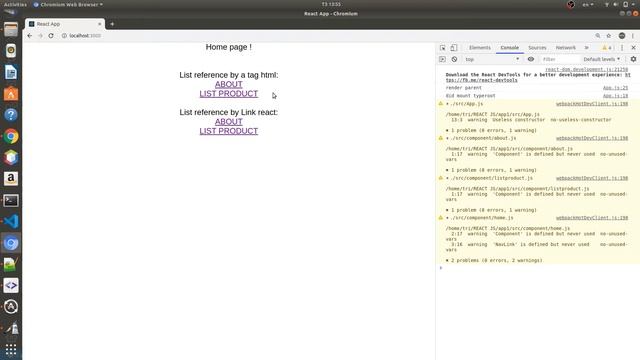Toggle the live expression eye icon
Viewport: 640px width, 360px height.
[x=531, y=59]
